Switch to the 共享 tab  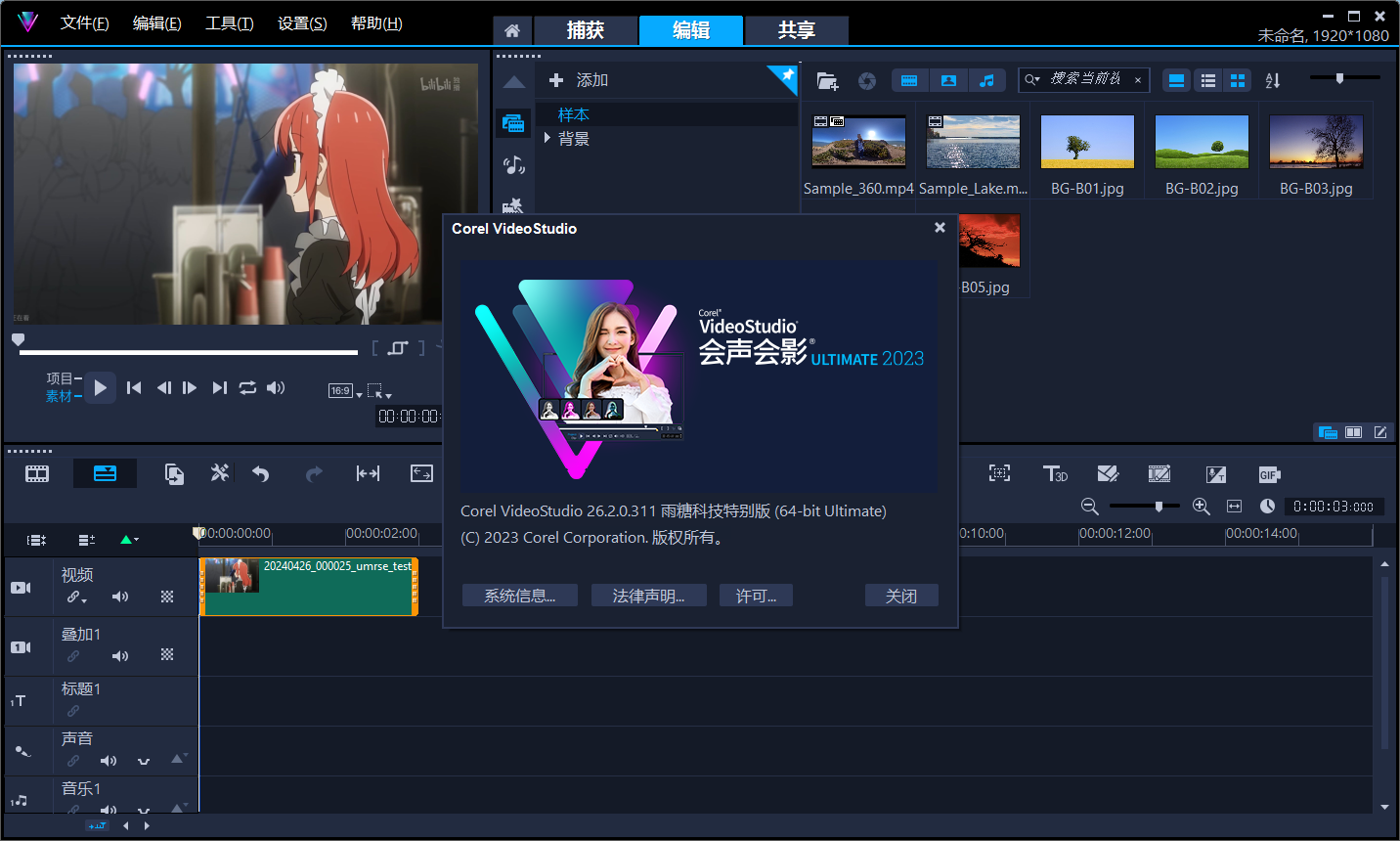tap(797, 30)
